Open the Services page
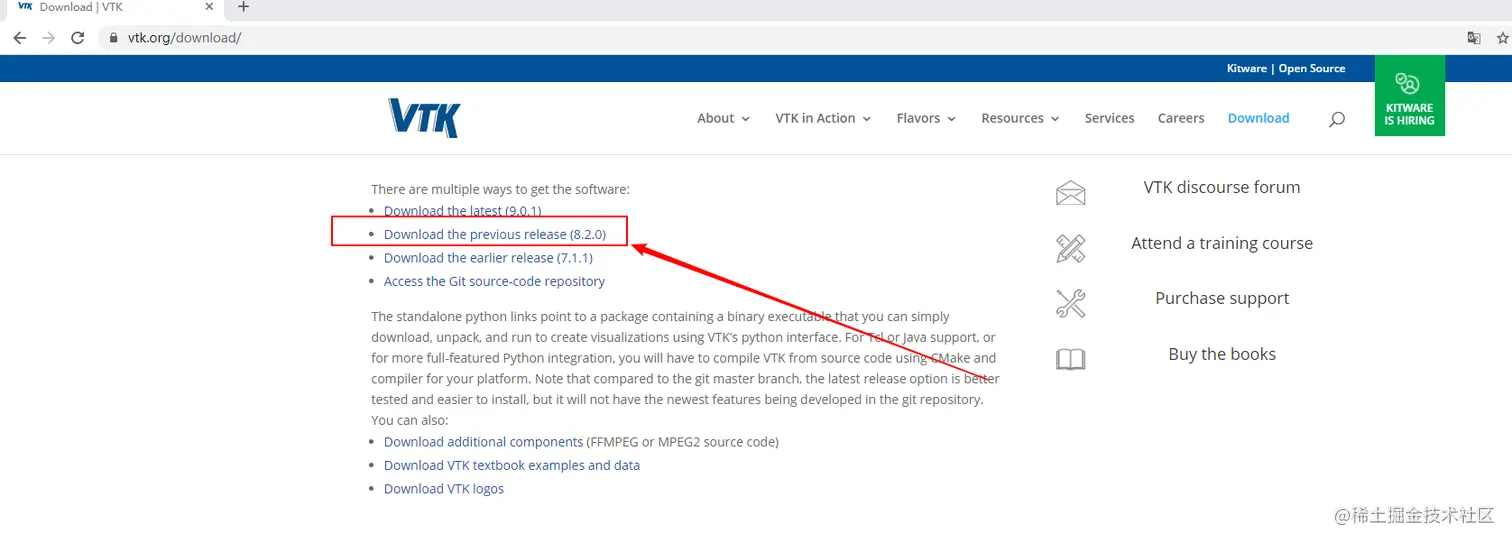Viewport: 1512px width, 543px height. (x=1109, y=118)
